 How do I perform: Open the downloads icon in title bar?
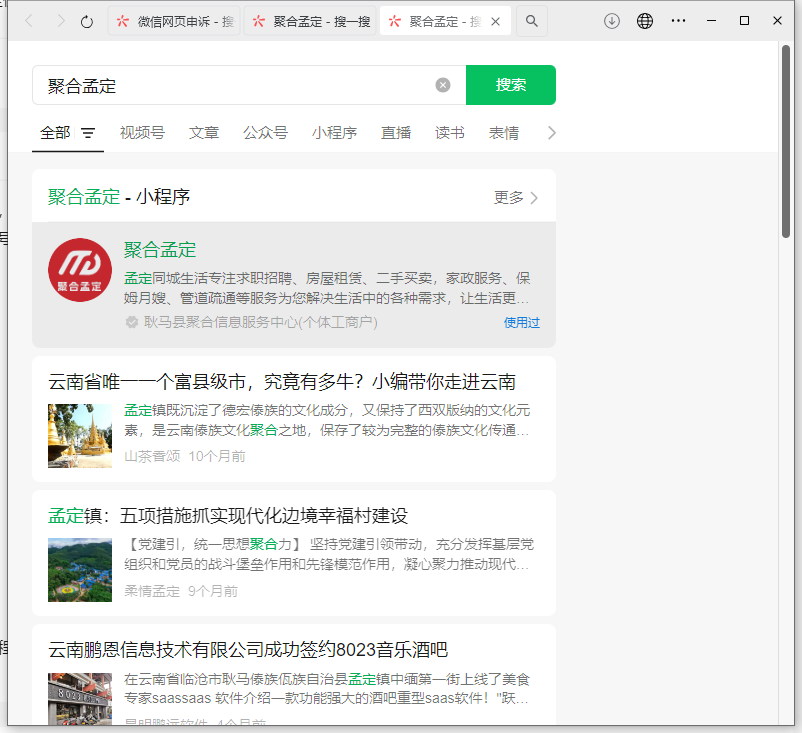(x=612, y=21)
